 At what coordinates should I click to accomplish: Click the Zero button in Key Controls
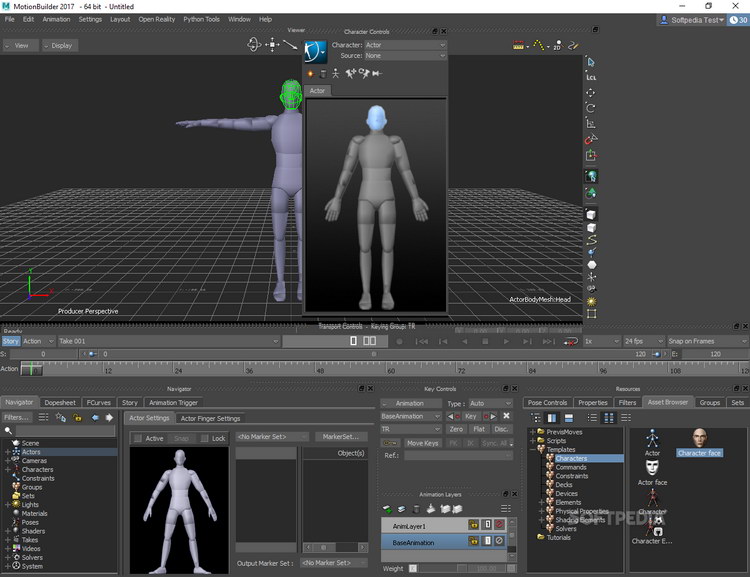[x=456, y=429]
